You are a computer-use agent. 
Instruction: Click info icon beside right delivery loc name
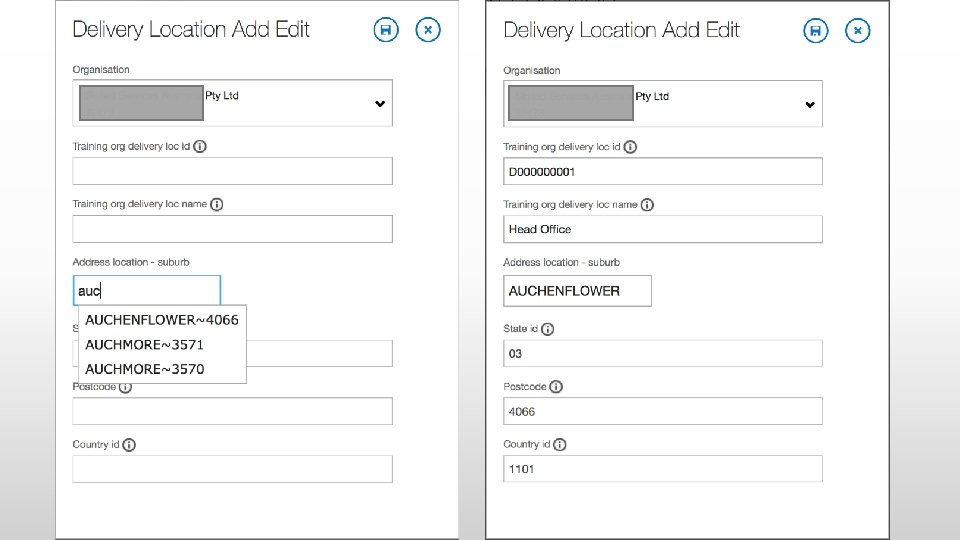point(647,205)
